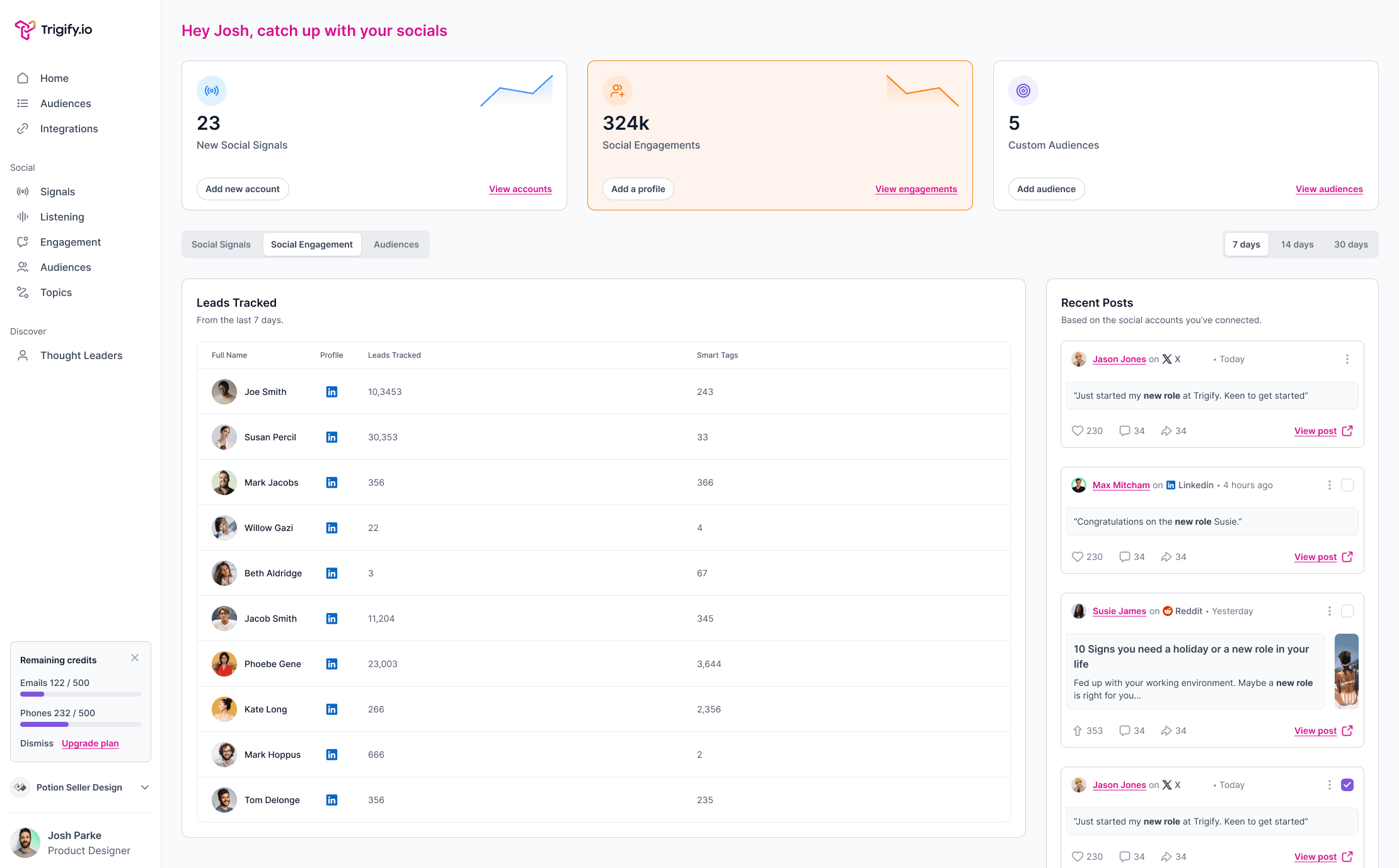Click the Topics icon in sidebar

click(x=23, y=292)
